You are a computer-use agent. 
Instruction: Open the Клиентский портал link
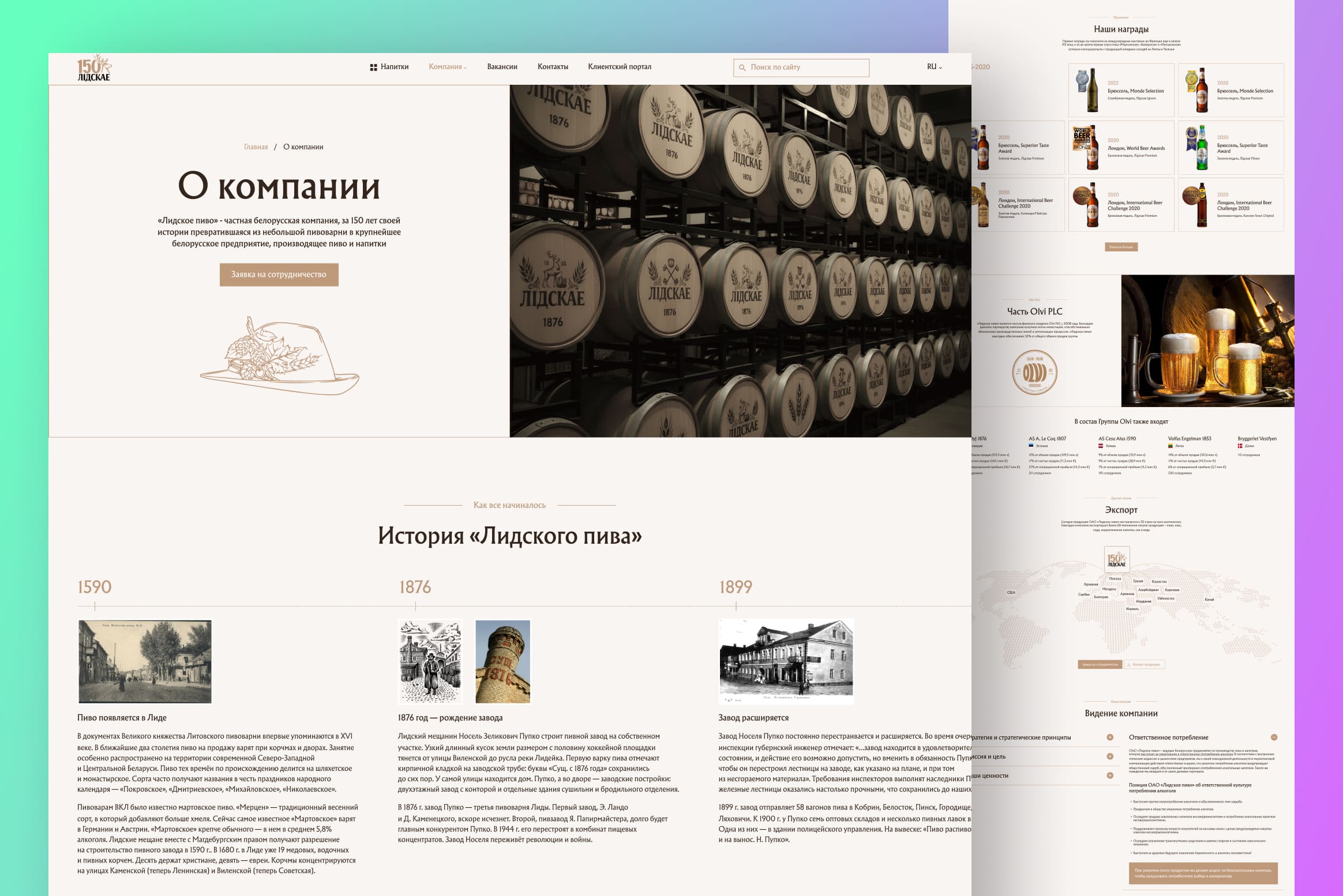tap(620, 67)
